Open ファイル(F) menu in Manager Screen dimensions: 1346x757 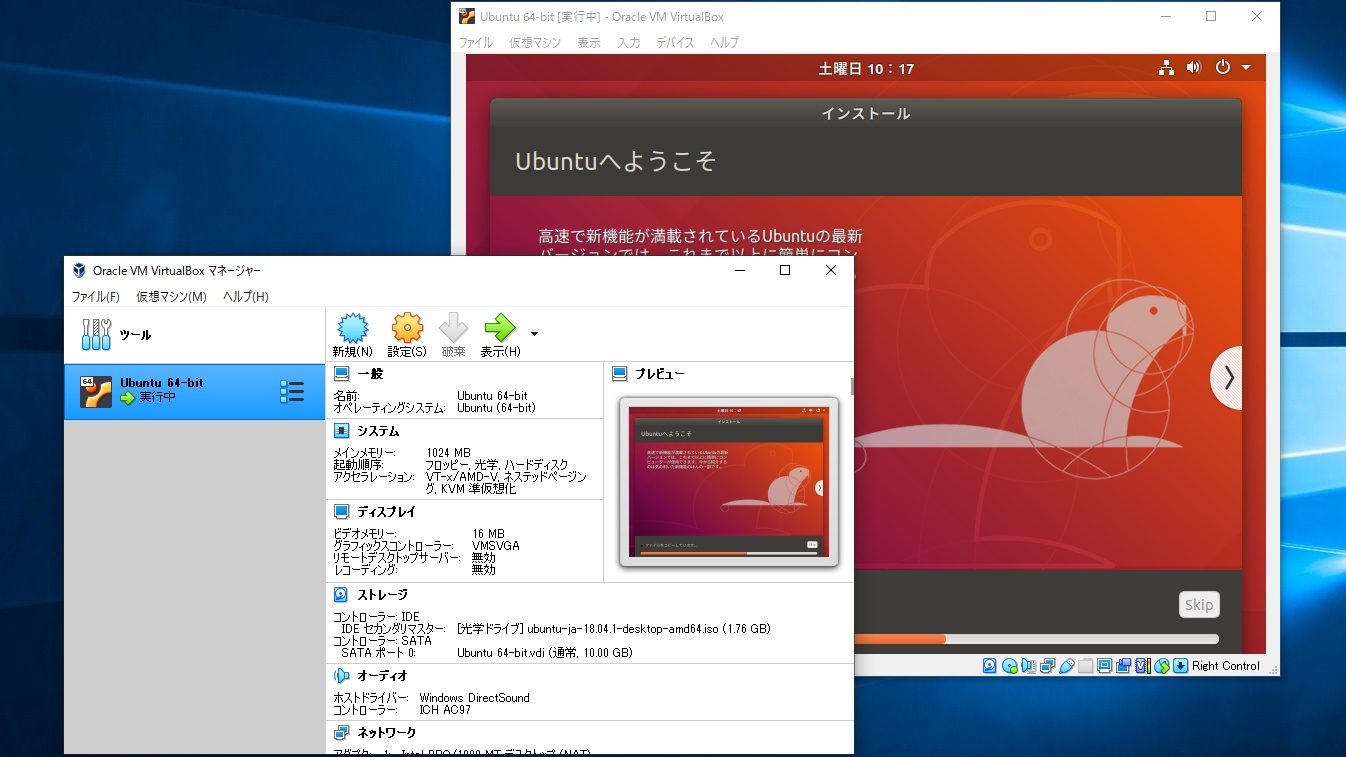point(95,297)
